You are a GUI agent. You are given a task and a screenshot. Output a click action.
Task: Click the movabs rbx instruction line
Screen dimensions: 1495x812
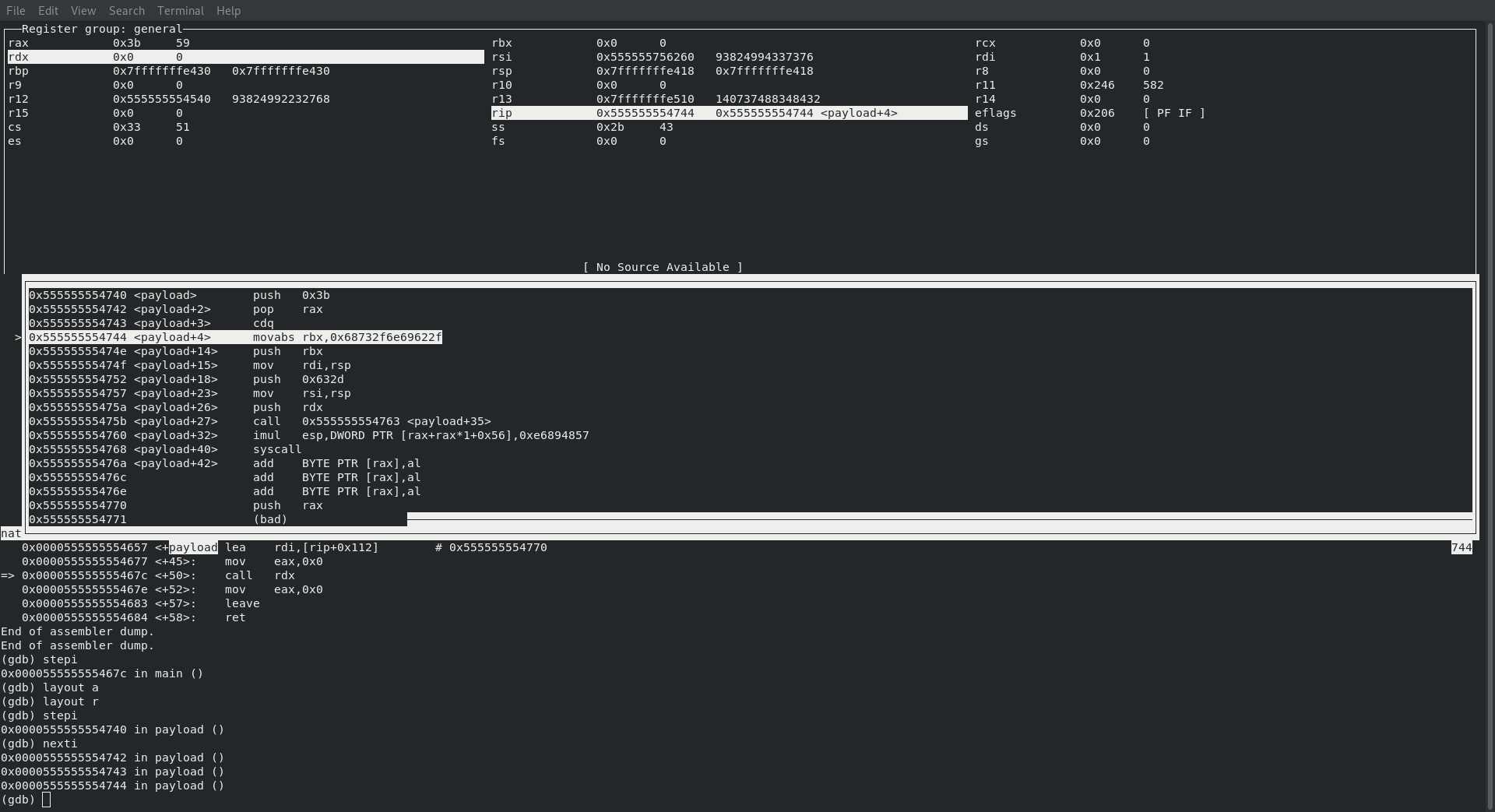346,337
